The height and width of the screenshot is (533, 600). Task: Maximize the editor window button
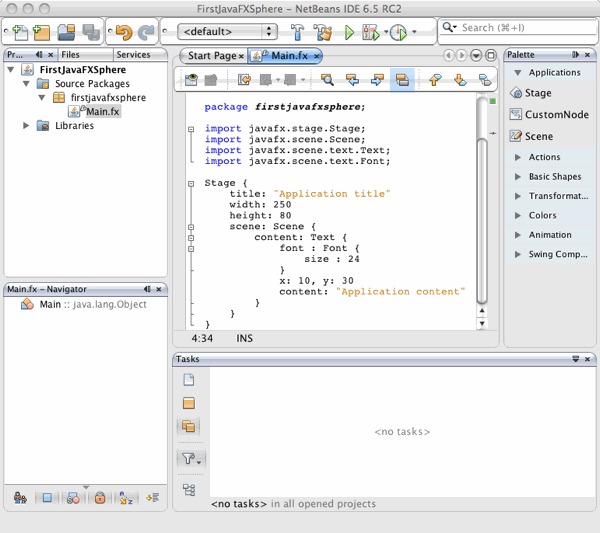(x=491, y=56)
